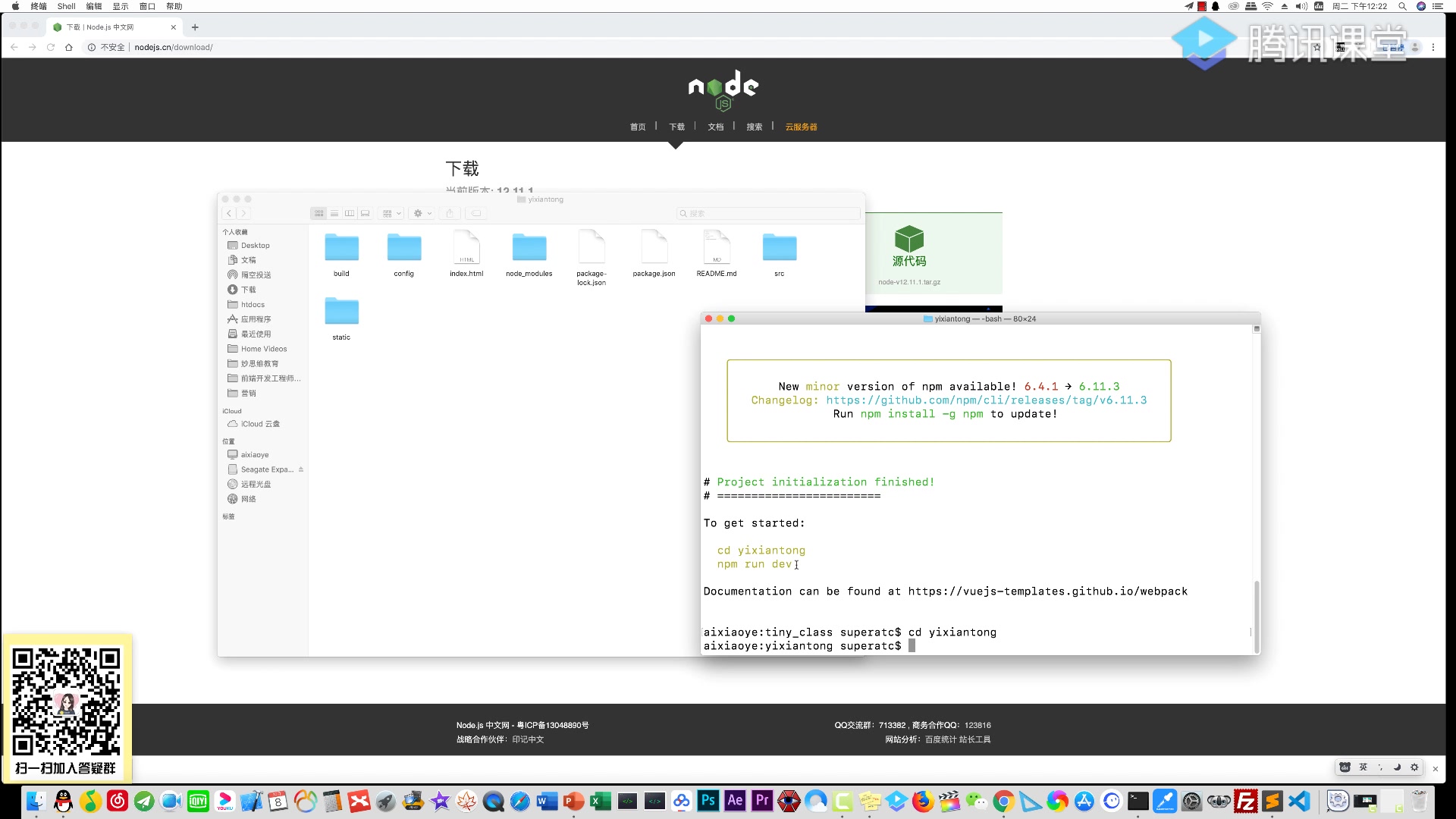Viewport: 1456px width, 819px height.
Task: Open the 窗口 menu
Action: [x=147, y=6]
